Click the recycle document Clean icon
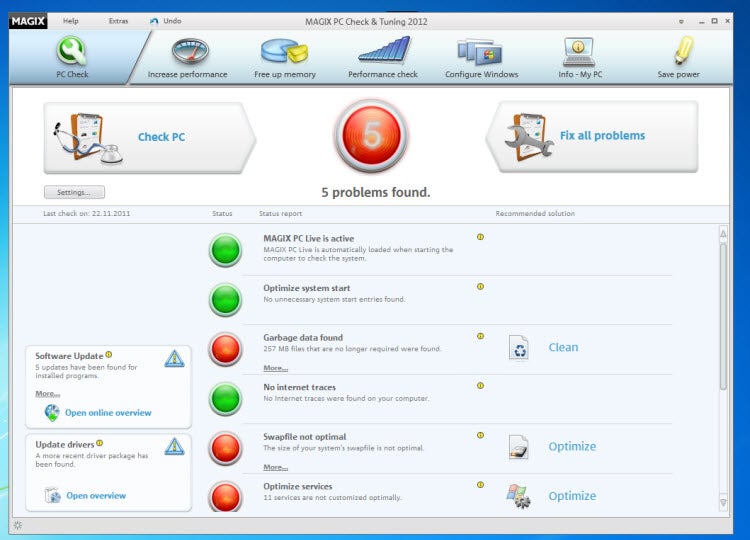This screenshot has width=750, height=540. coord(518,348)
